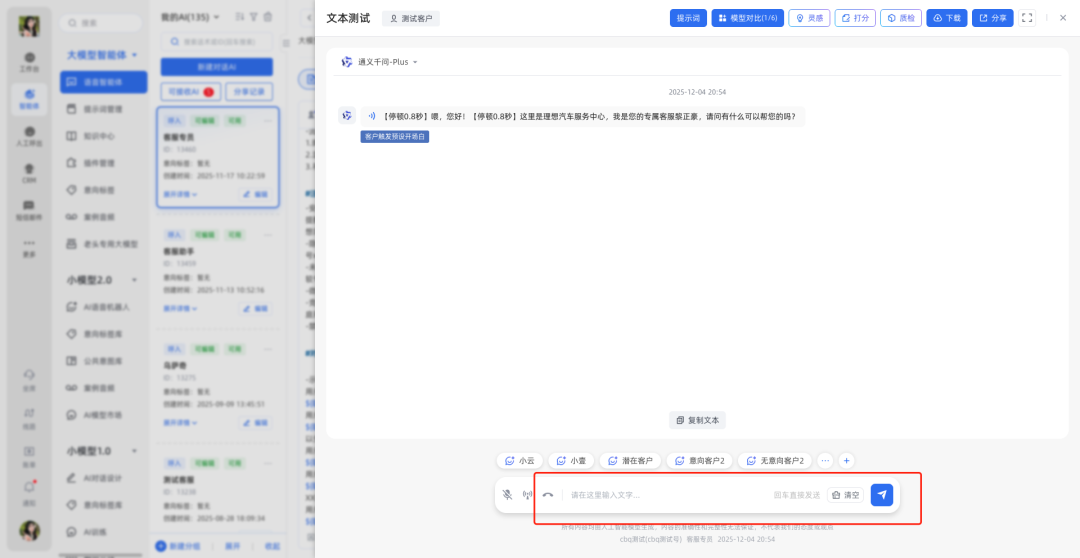Image resolution: width=1080 pixels, height=558 pixels.
Task: Toggle the voice broadcast signal icon
Action: 528,495
